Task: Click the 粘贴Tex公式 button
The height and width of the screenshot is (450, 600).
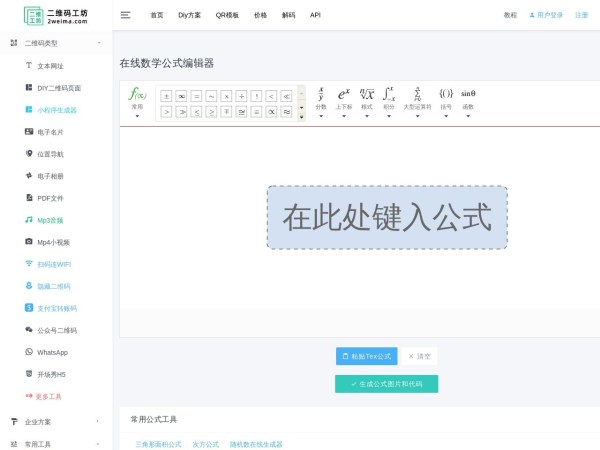Action: (x=366, y=356)
